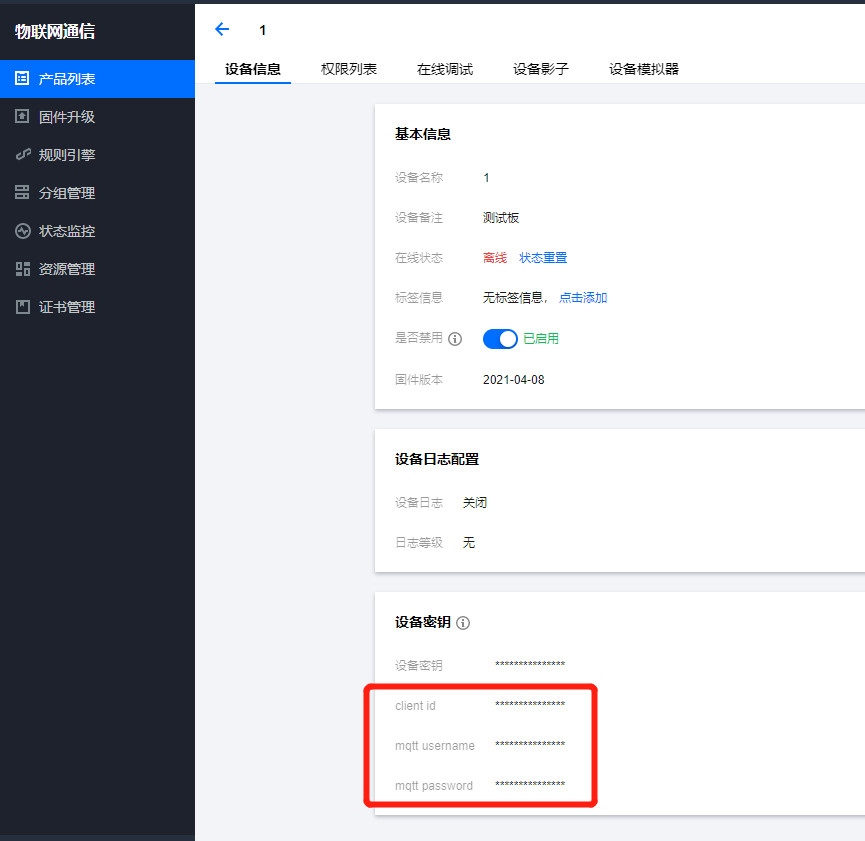Click the masked client id value
Image resolution: width=865 pixels, height=841 pixels.
(x=530, y=705)
